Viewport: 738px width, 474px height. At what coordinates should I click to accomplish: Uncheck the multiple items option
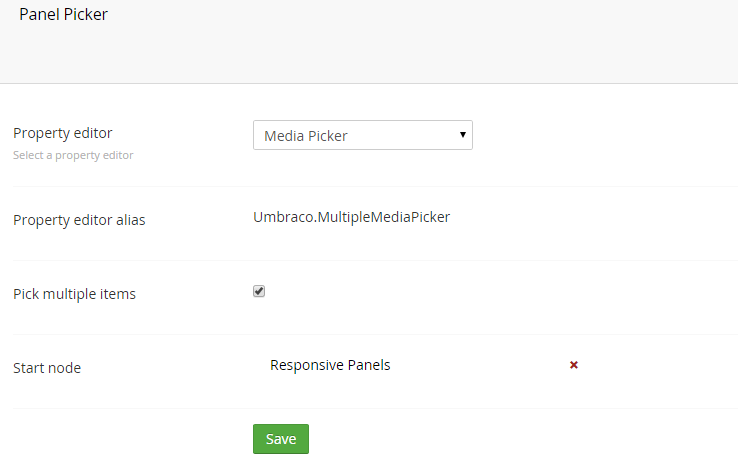click(259, 291)
